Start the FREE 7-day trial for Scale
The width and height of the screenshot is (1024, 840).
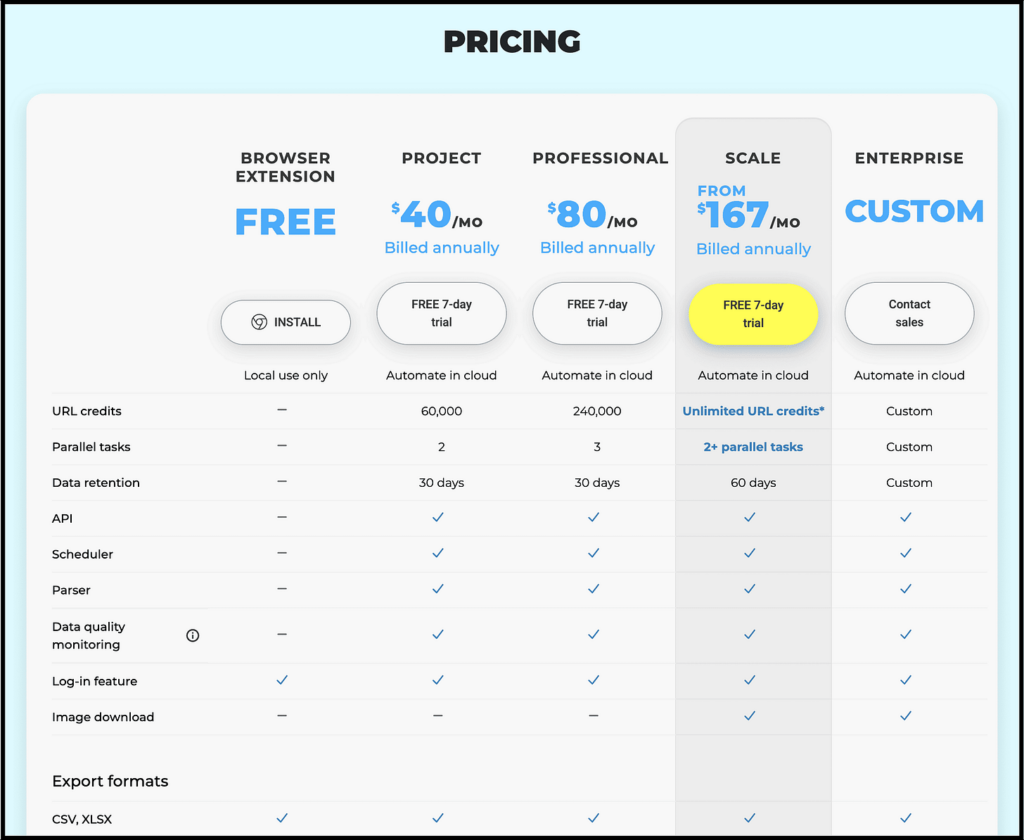(x=753, y=314)
